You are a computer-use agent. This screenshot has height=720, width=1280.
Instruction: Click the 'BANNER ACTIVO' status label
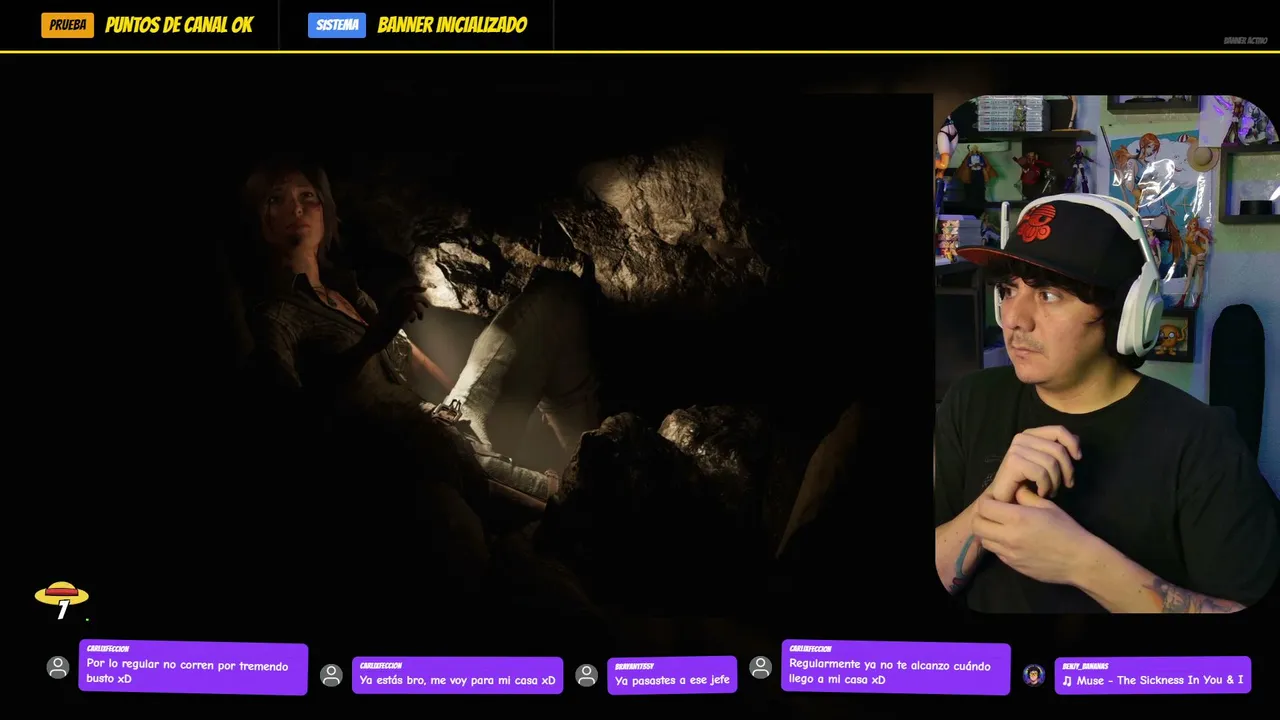pyautogui.click(x=1245, y=41)
